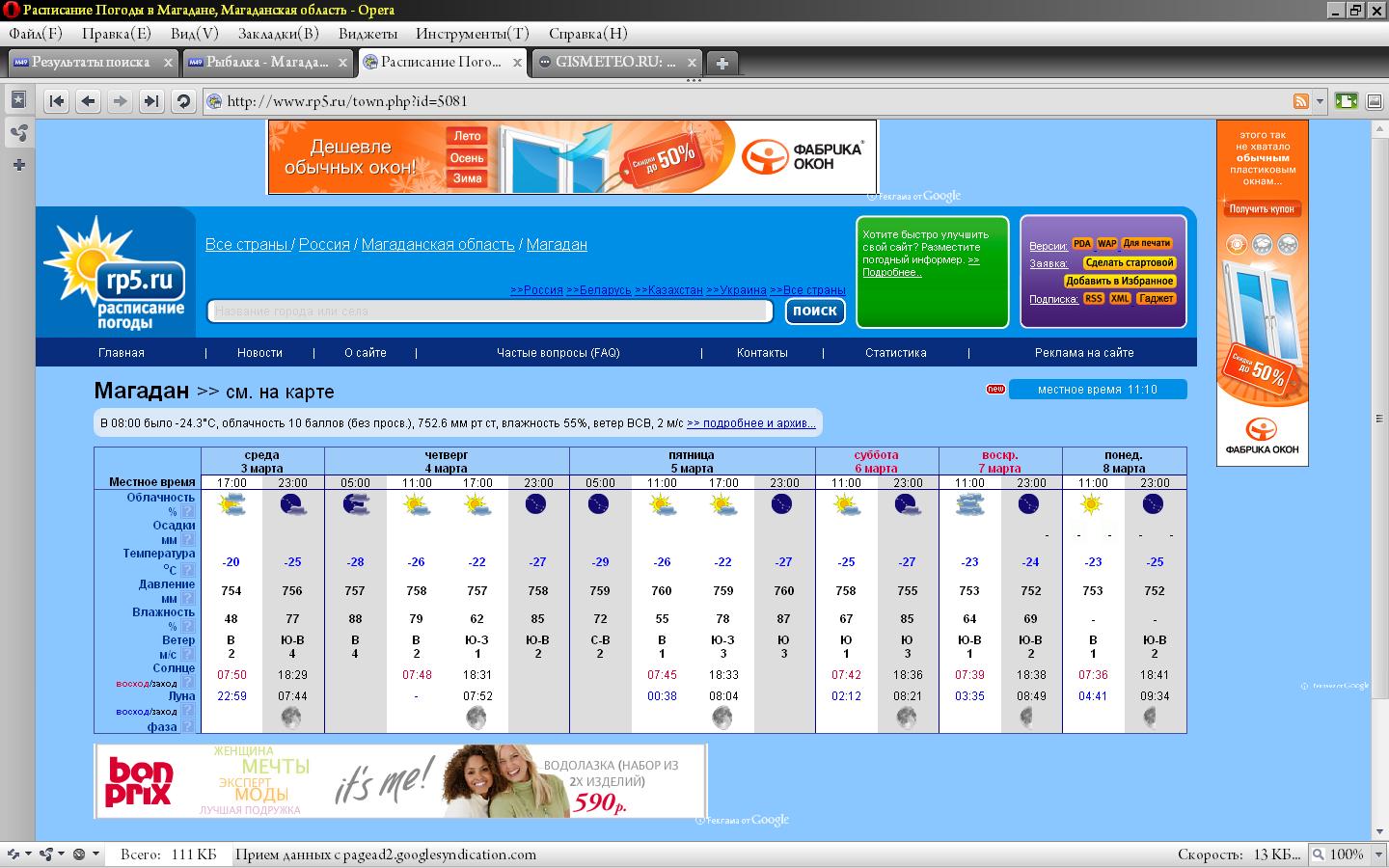Add a new tab with plus button
This screenshot has height=868, width=1389.
pos(722,63)
